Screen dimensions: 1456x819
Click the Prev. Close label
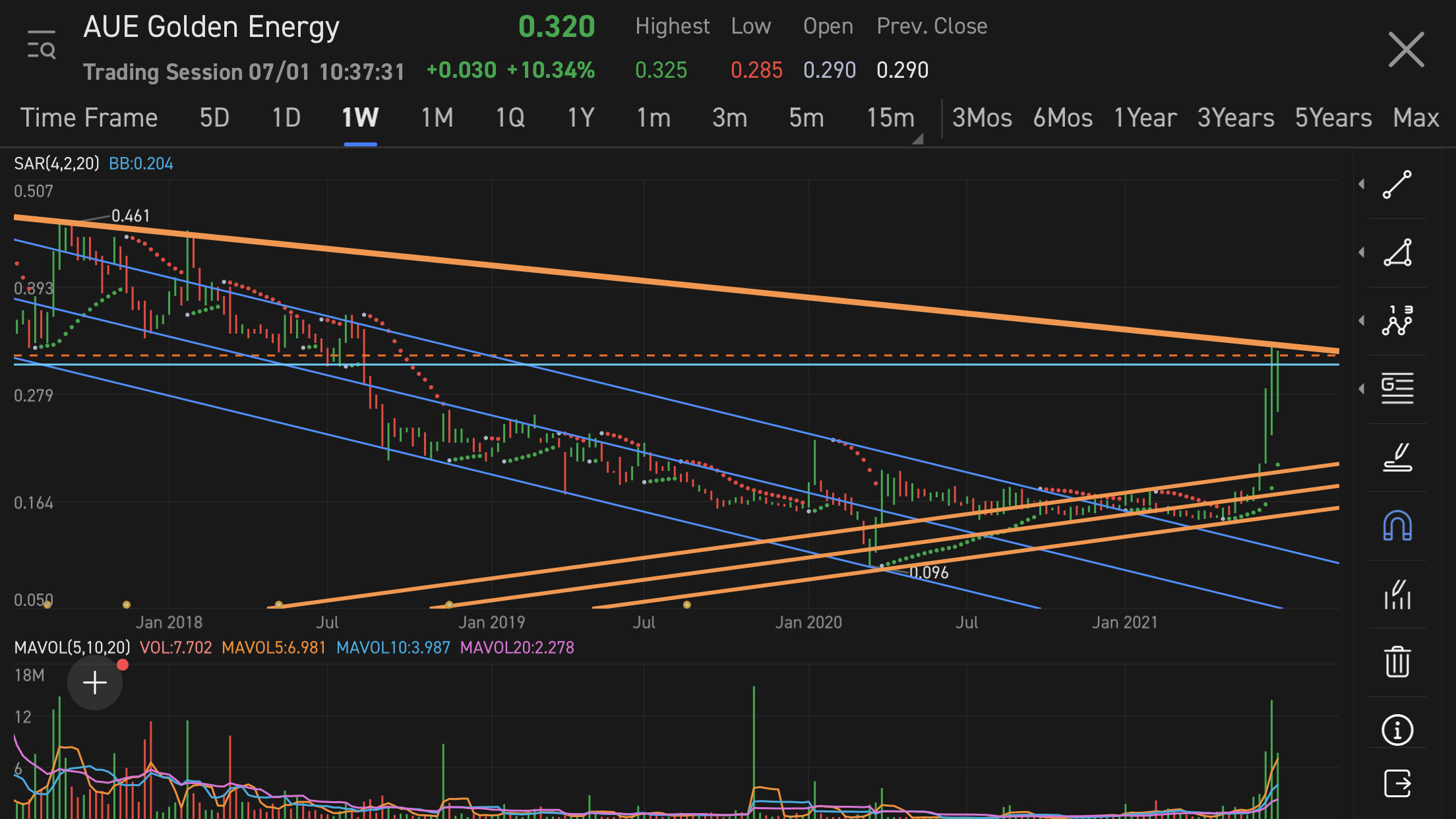(x=932, y=26)
